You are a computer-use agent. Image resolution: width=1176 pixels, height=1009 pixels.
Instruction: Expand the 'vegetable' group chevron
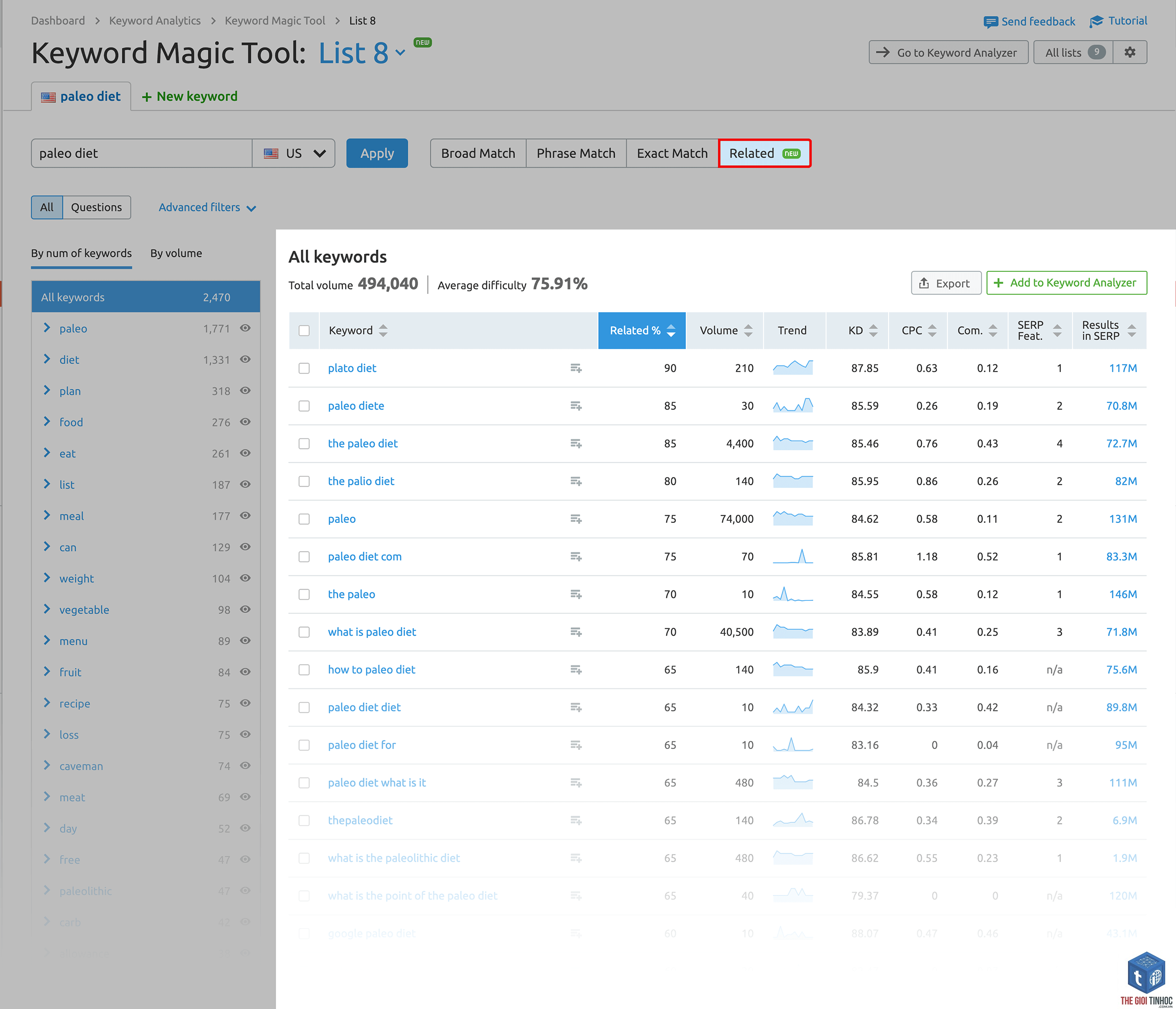click(47, 609)
